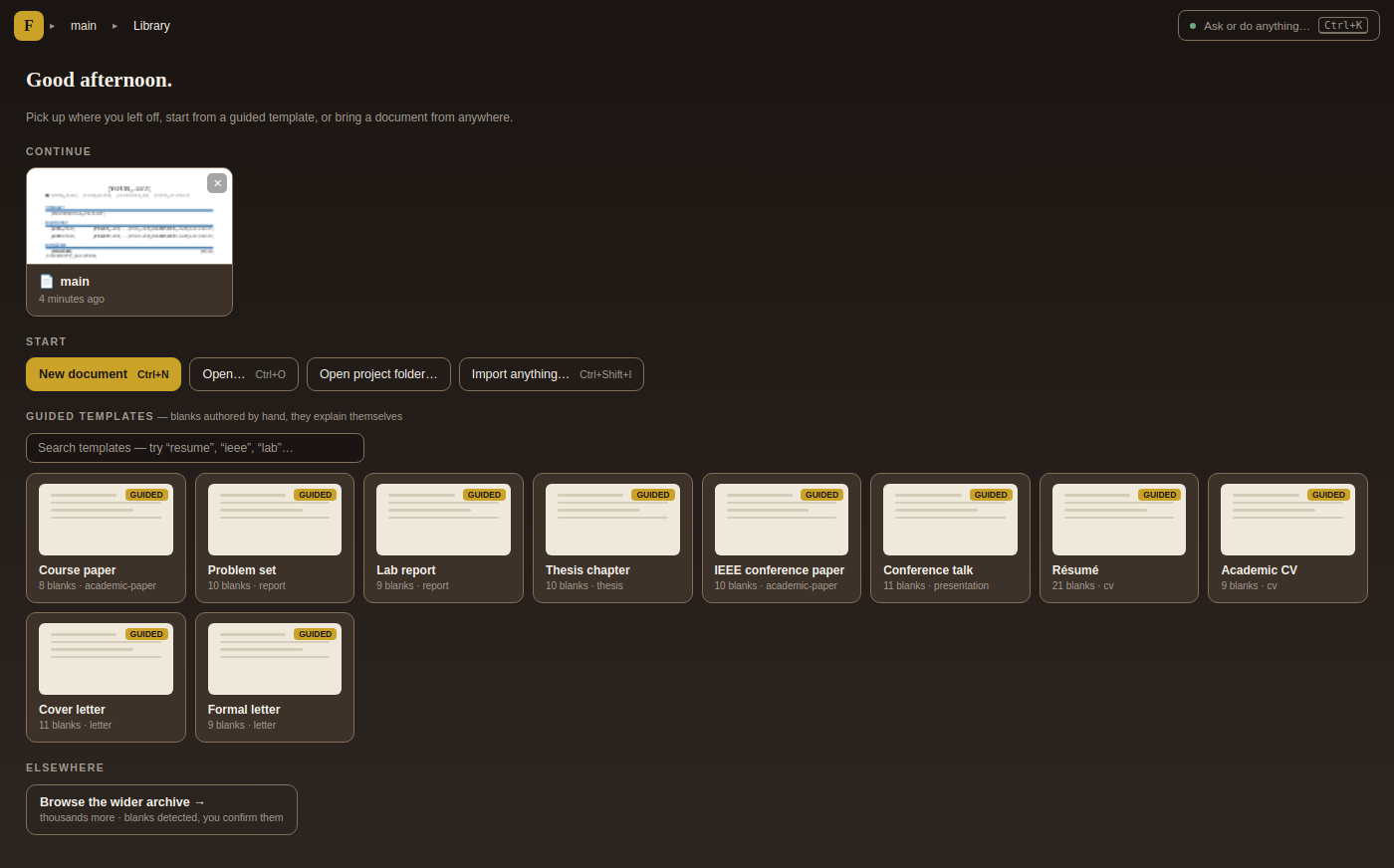Screen dimensions: 1394x868
Task: Click '10 blanks · thesis' text
Action: click(584, 585)
